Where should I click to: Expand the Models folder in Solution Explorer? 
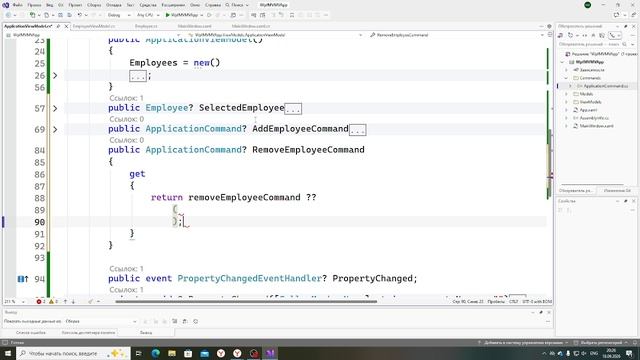tap(566, 94)
